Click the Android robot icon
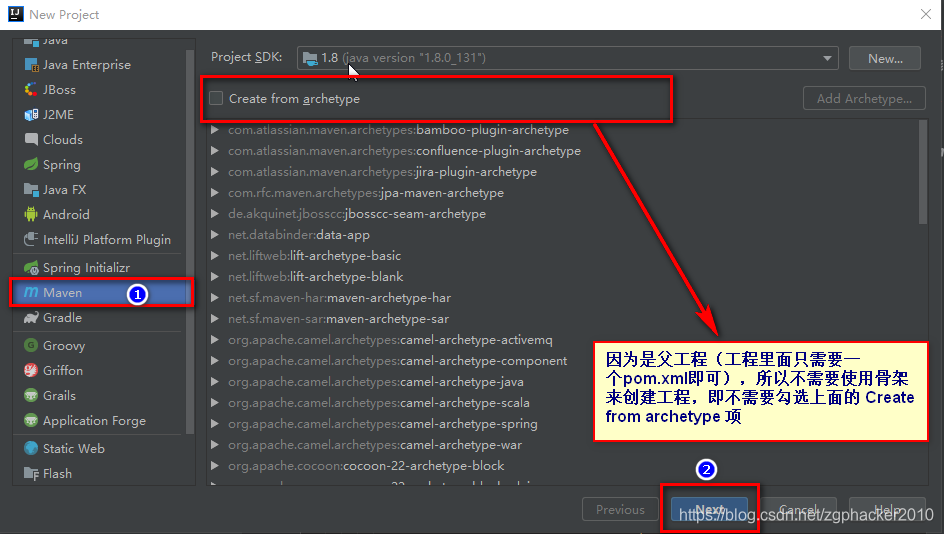944x534 pixels. (x=31, y=214)
